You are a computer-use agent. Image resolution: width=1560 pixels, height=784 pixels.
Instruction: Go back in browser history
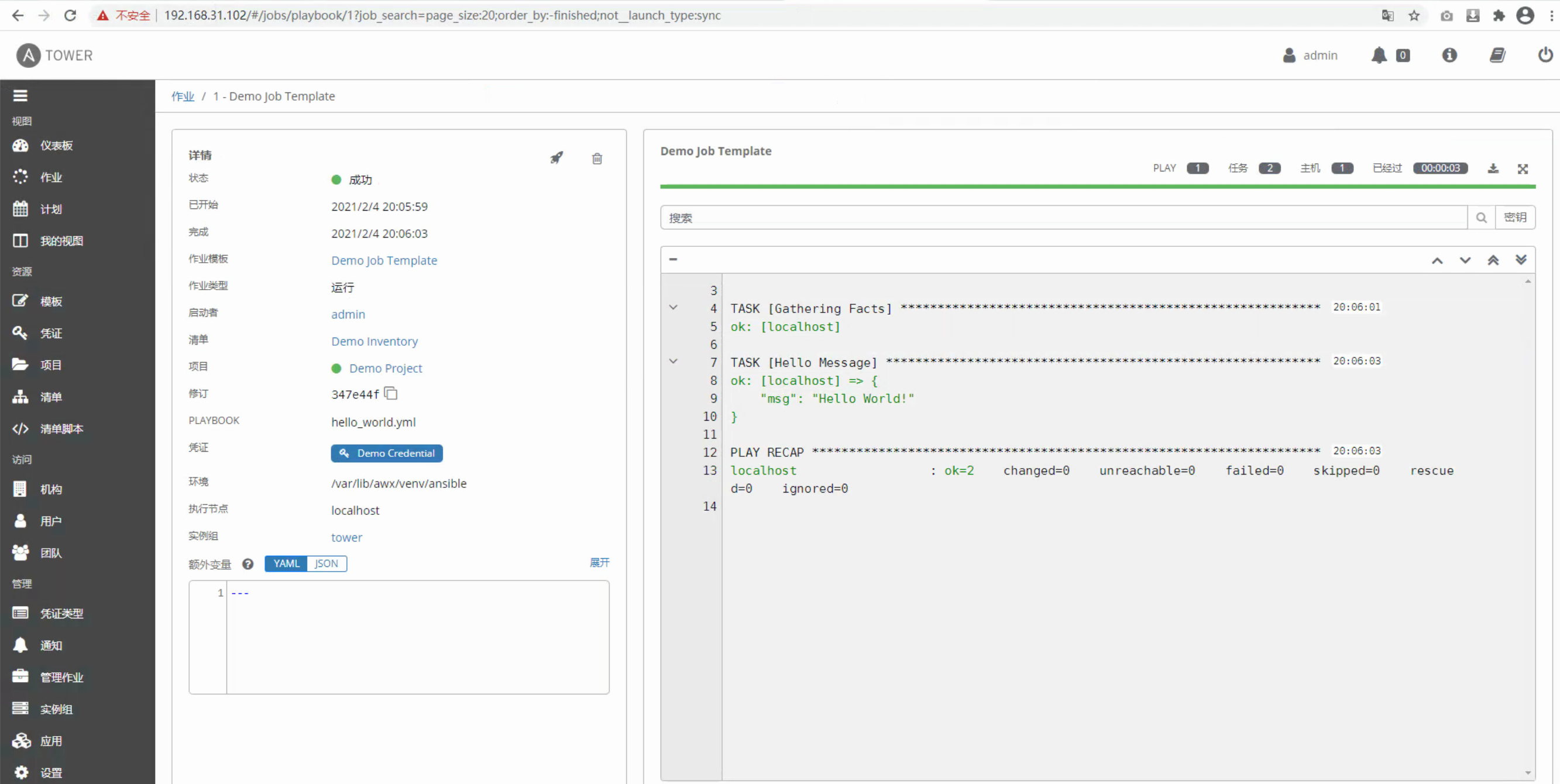(18, 15)
